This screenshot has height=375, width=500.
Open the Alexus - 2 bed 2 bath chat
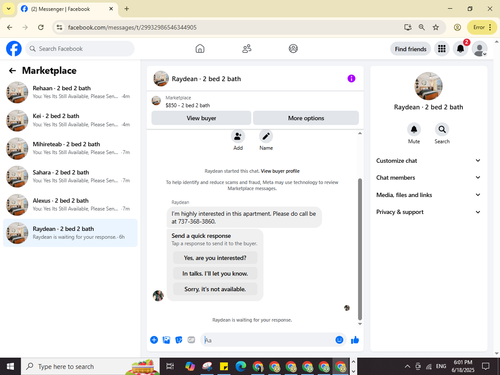click(x=70, y=205)
